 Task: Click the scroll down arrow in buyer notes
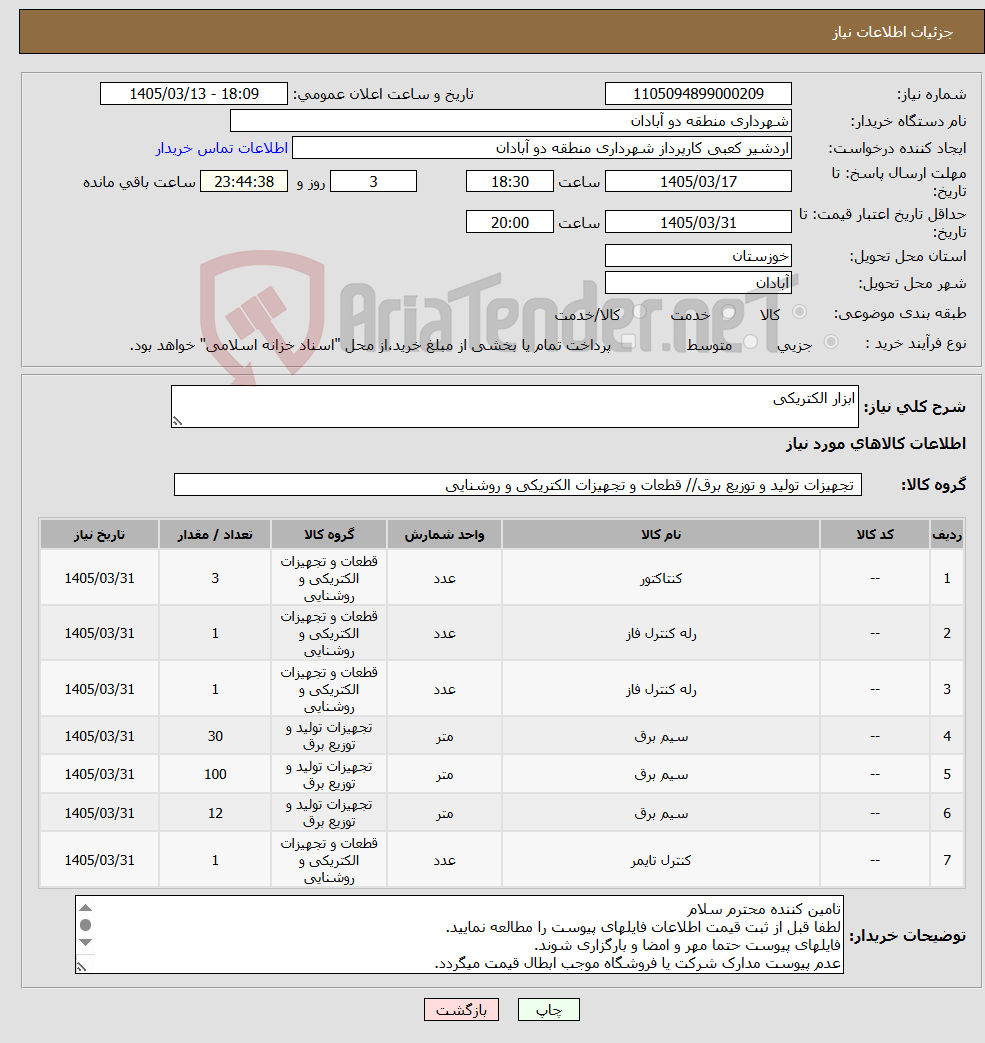85,942
